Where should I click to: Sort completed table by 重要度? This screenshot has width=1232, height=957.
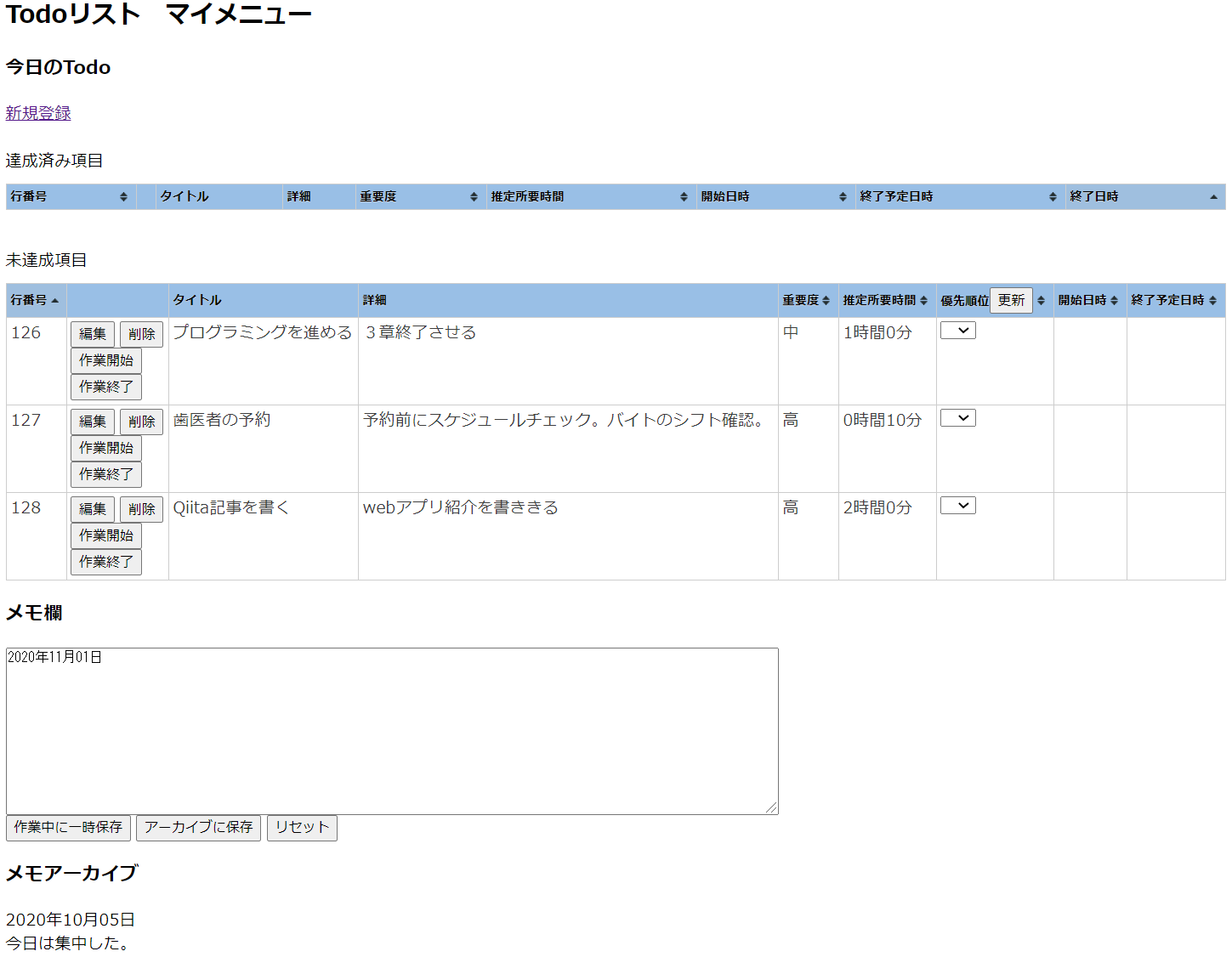pos(420,196)
